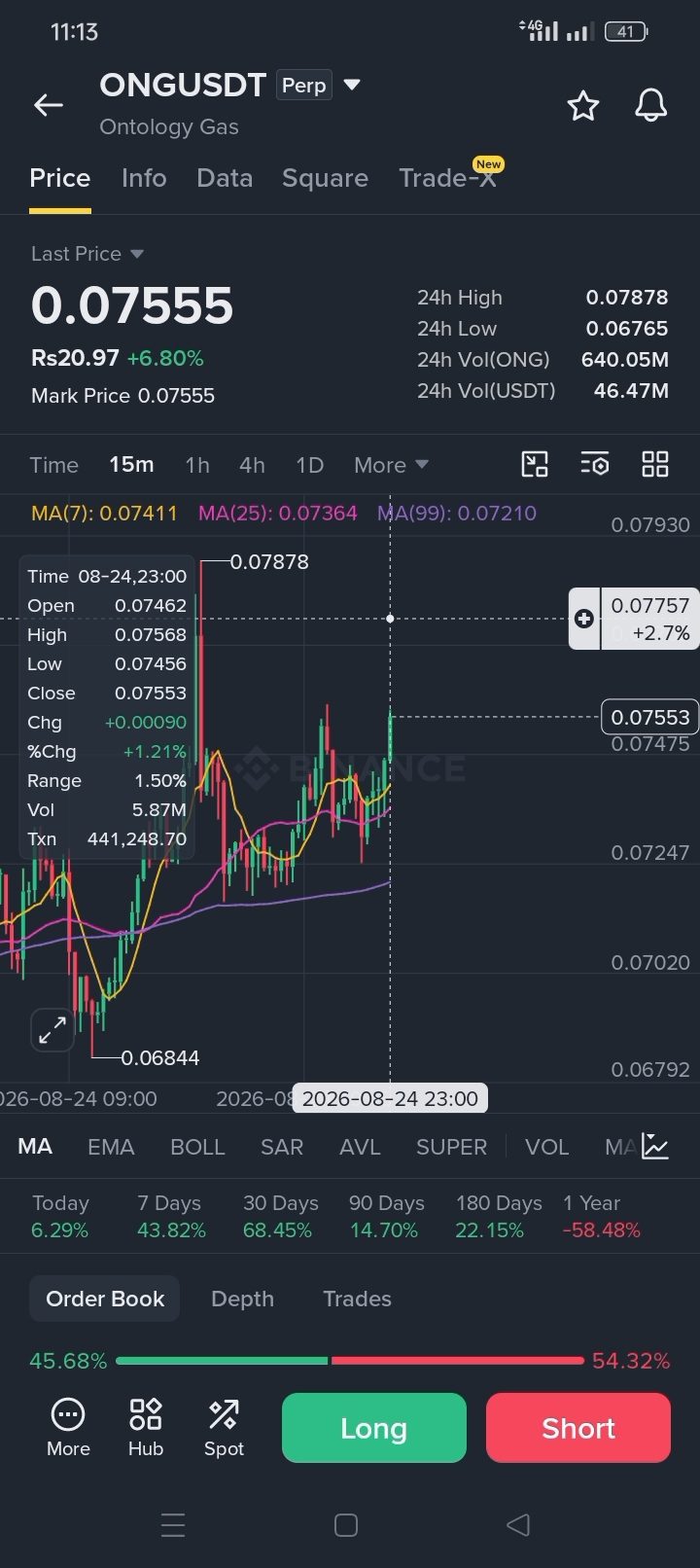Image resolution: width=700 pixels, height=1568 pixels.
Task: Tap the green Long button
Action: [374, 1428]
